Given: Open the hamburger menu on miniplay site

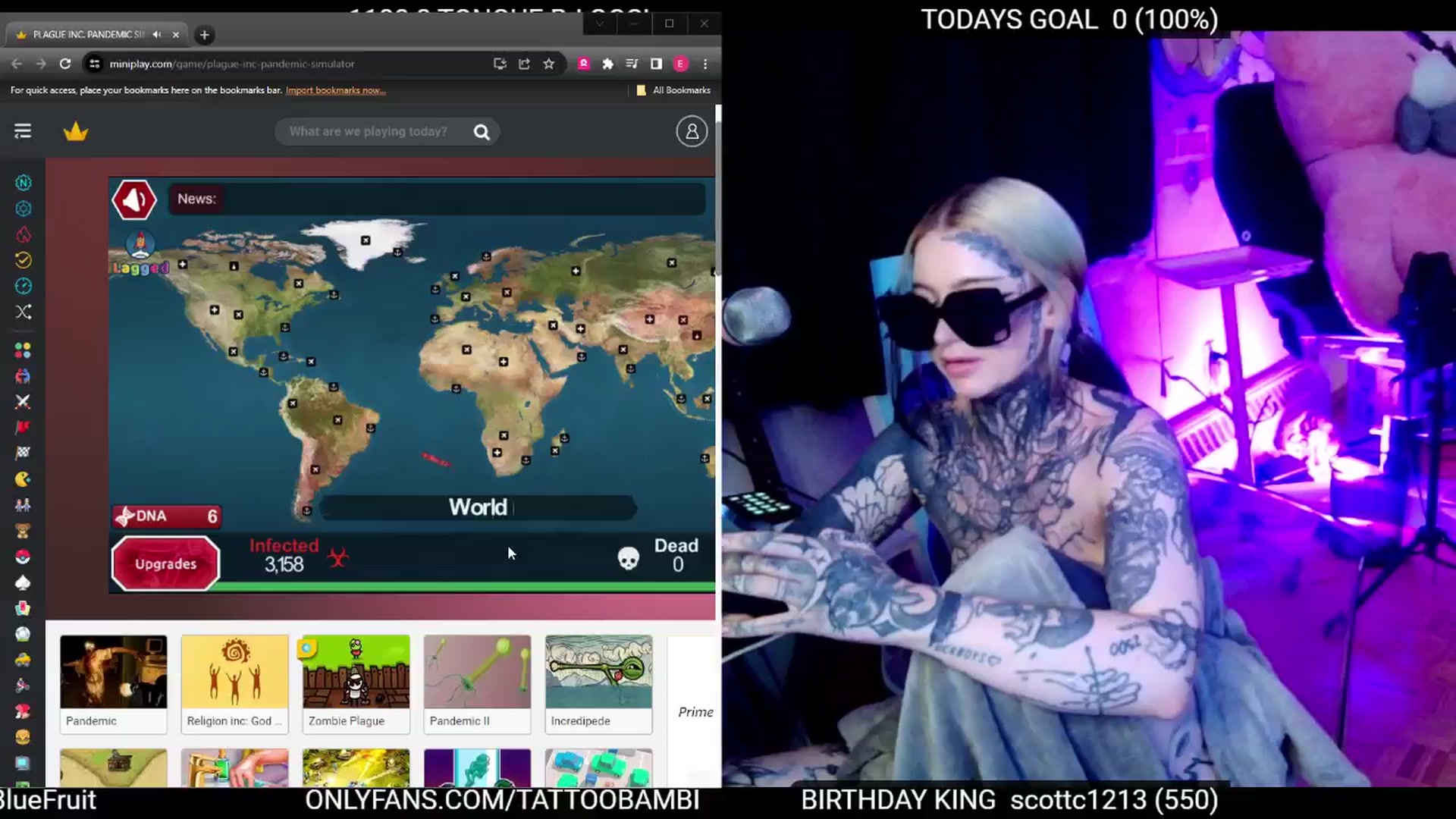Looking at the screenshot, I should click(23, 131).
